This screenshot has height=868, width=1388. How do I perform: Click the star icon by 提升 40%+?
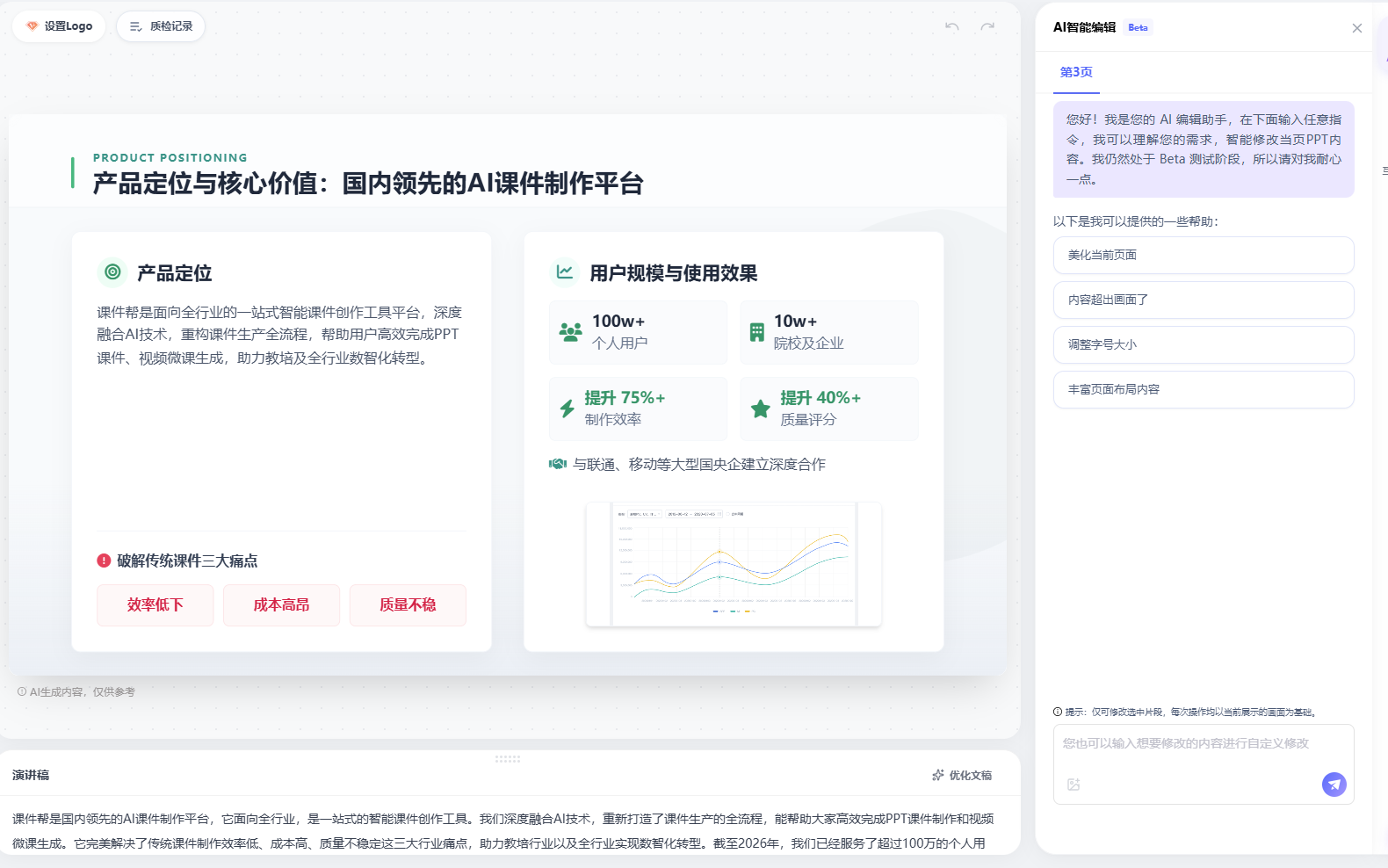coord(760,409)
